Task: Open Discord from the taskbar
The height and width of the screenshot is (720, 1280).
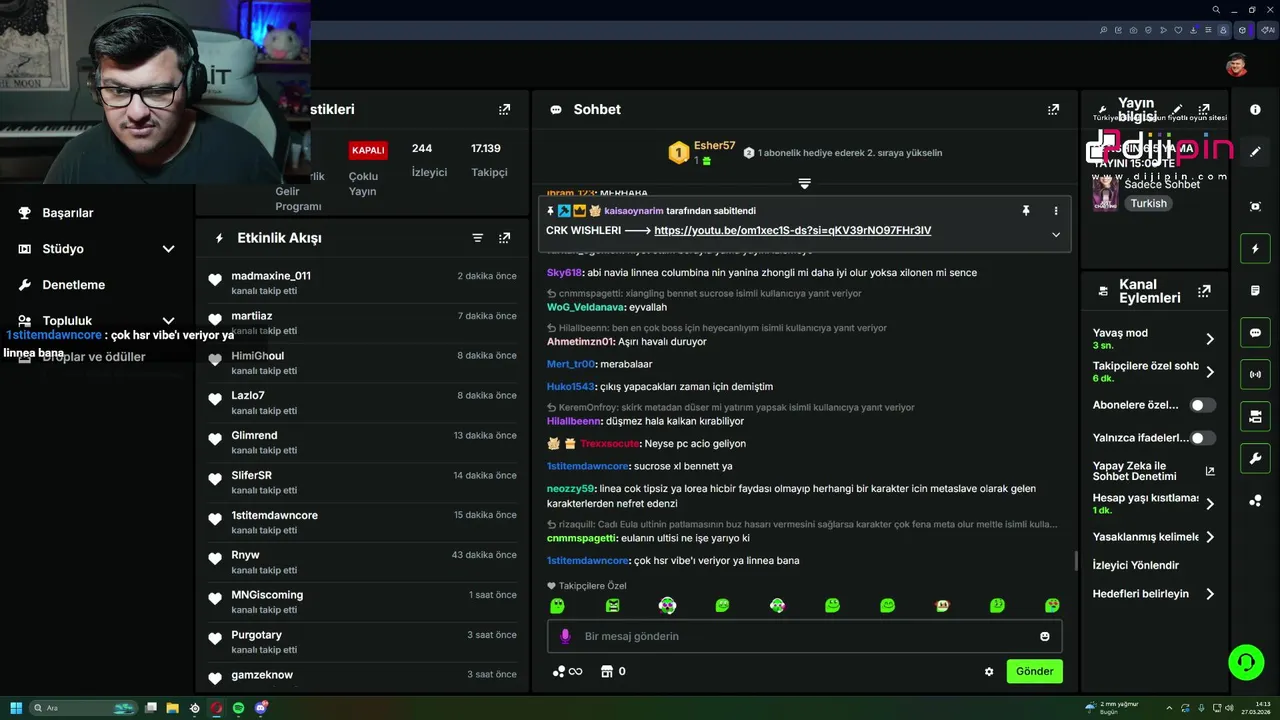Action: (x=261, y=708)
